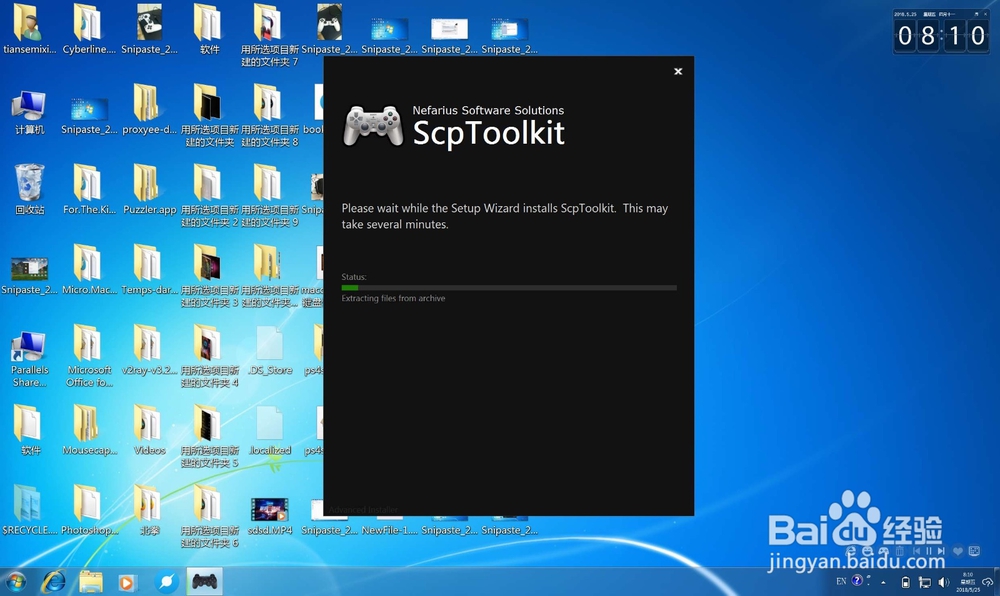Open the 计算机 (Computer) desktop icon
The width and height of the screenshot is (1000, 596).
click(x=29, y=113)
